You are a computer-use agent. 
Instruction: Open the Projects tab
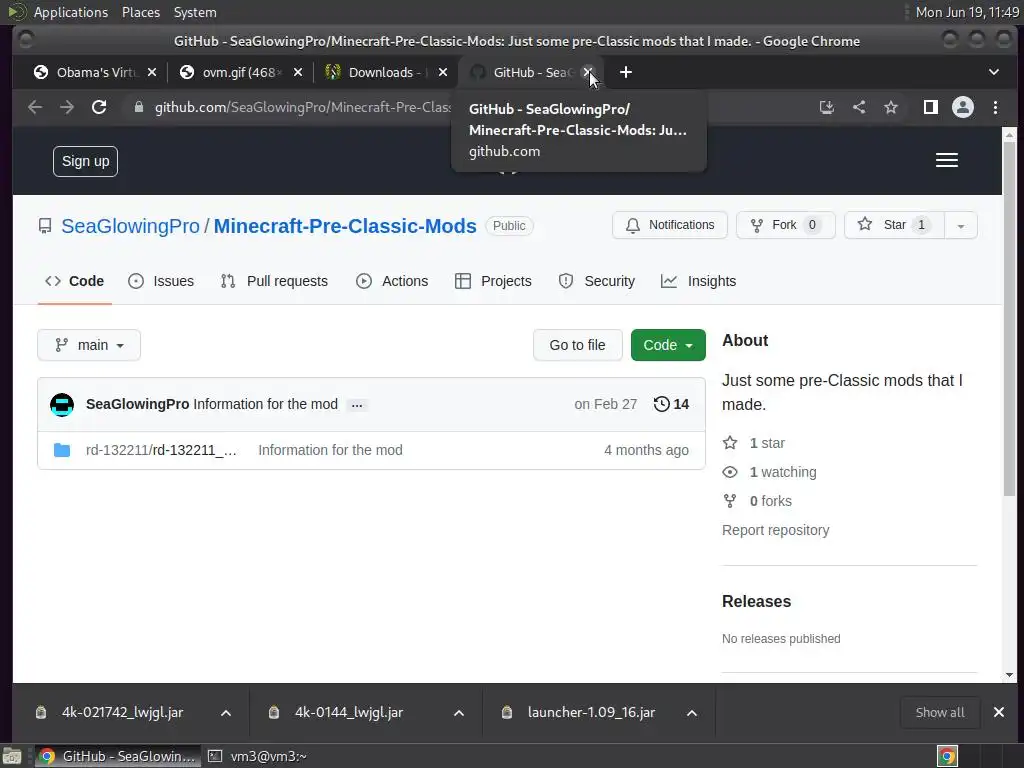coord(493,281)
